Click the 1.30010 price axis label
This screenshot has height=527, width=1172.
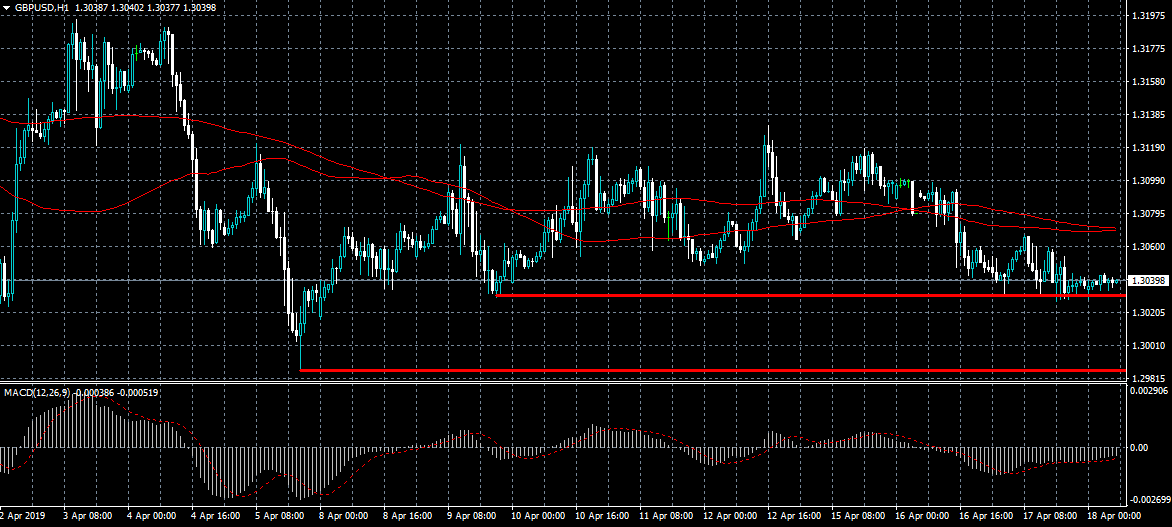coord(1147,345)
